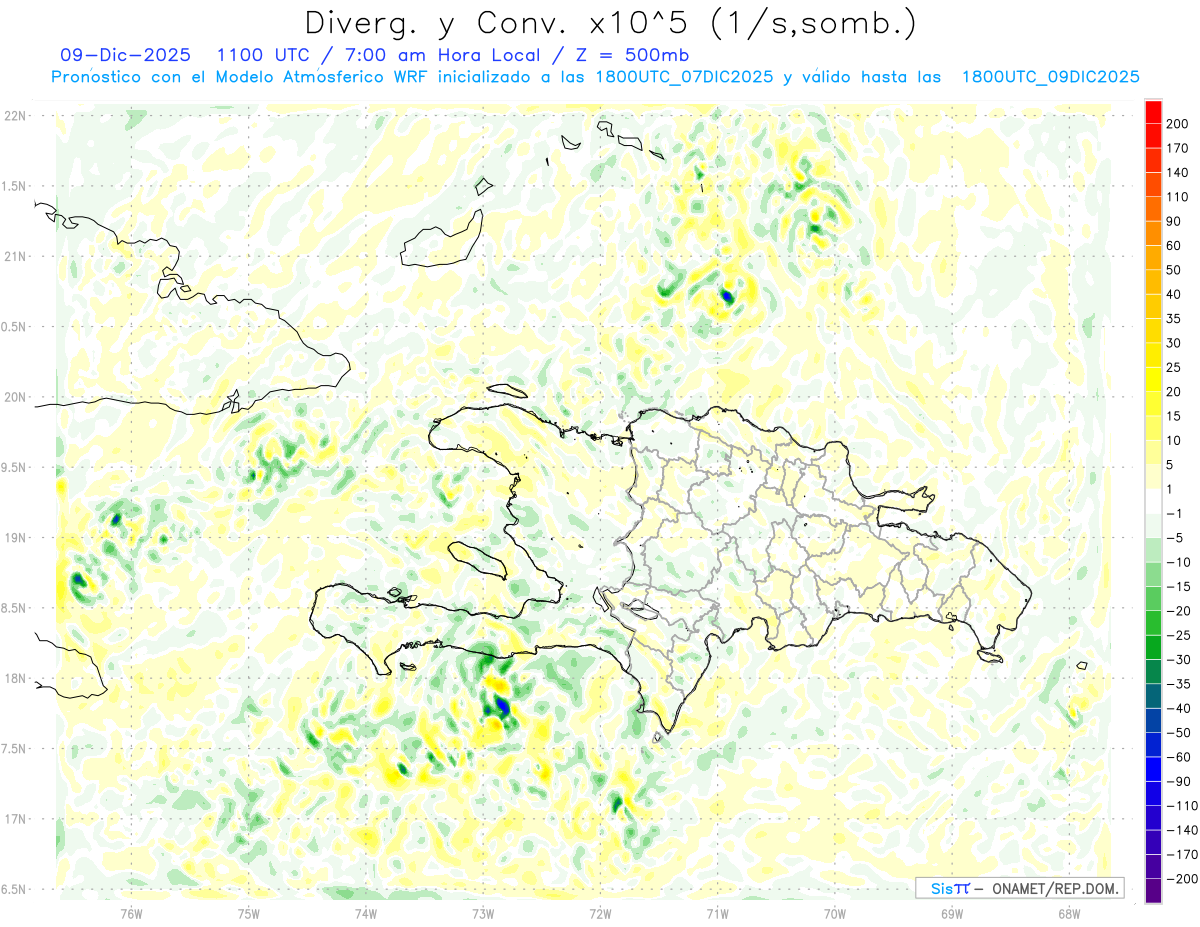Click the positive '110' colorbar value

point(1178,197)
